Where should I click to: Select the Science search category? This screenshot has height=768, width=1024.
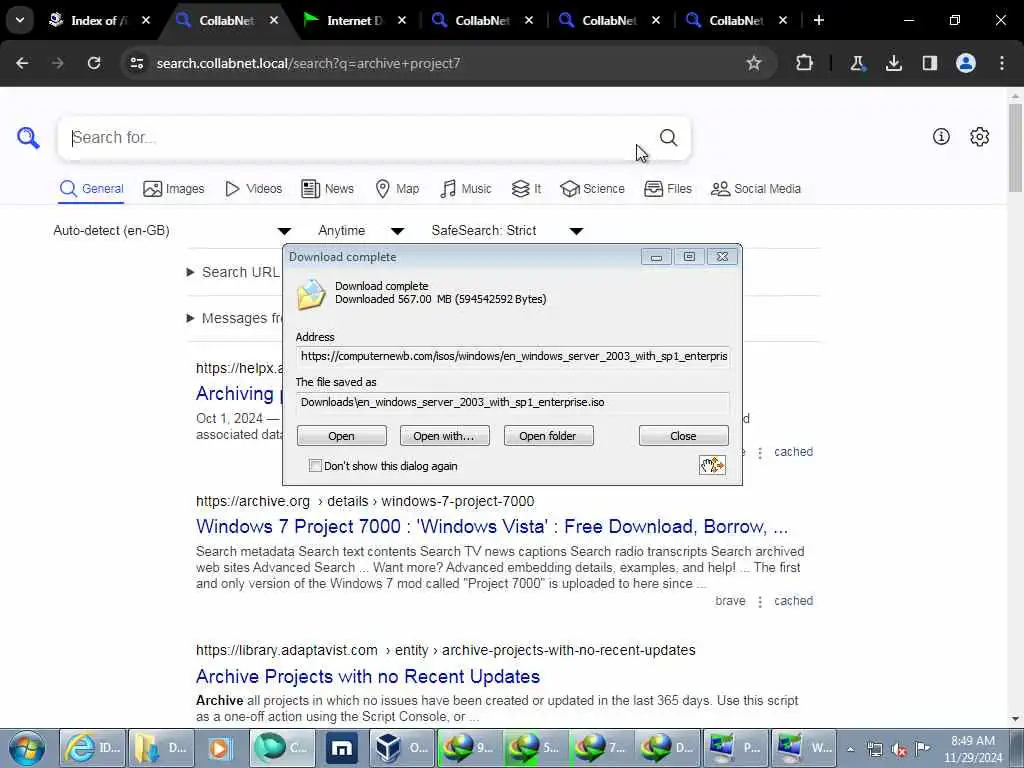tap(592, 189)
